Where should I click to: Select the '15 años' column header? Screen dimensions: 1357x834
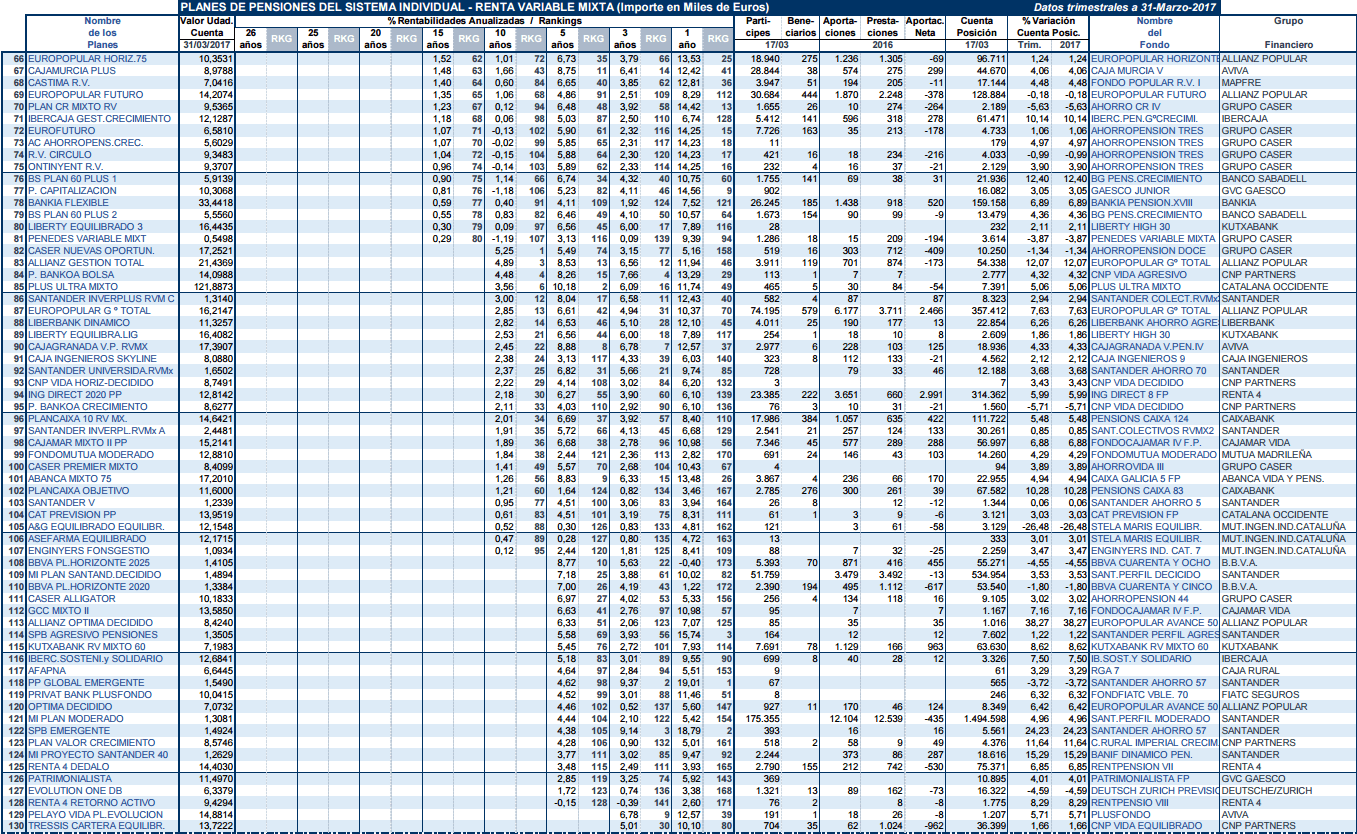(x=436, y=39)
